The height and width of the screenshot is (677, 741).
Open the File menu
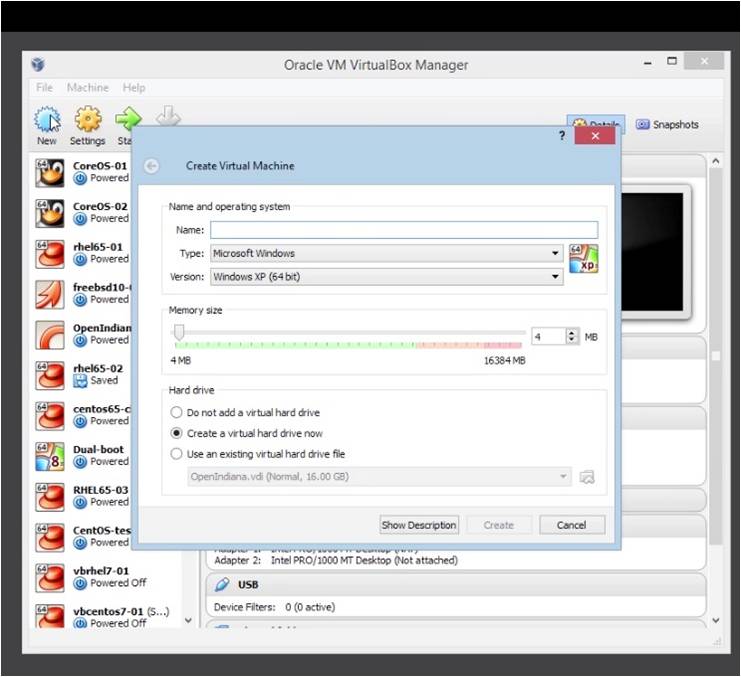pos(45,88)
